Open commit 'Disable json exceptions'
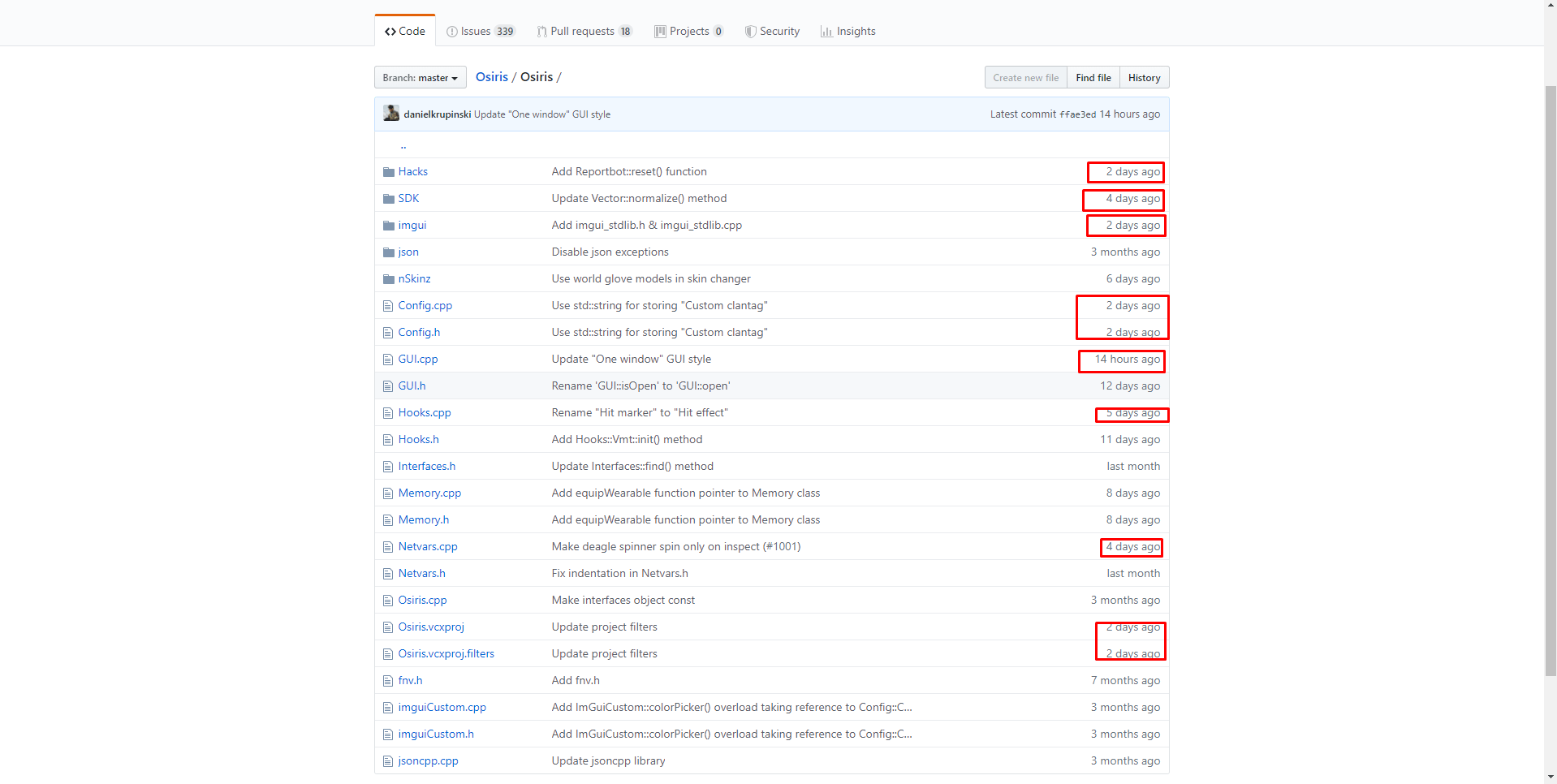This screenshot has width=1557, height=784. (x=610, y=252)
